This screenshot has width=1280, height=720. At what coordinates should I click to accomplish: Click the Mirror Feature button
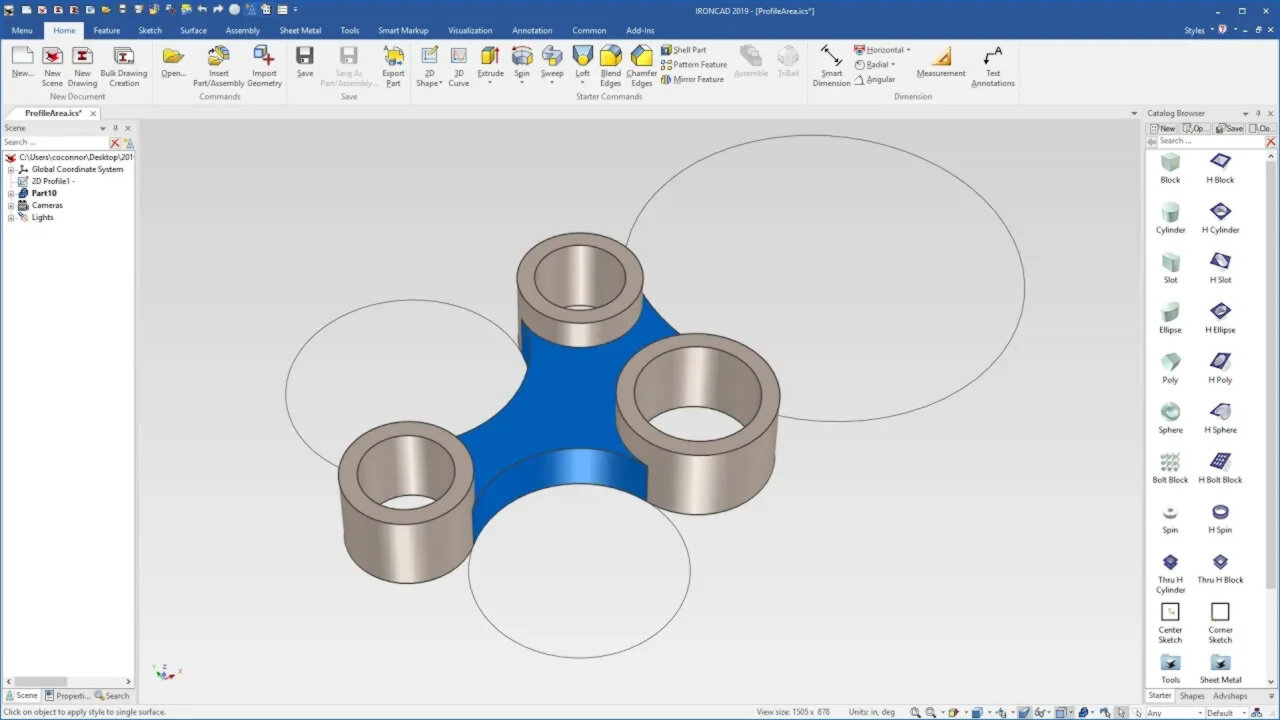point(693,79)
